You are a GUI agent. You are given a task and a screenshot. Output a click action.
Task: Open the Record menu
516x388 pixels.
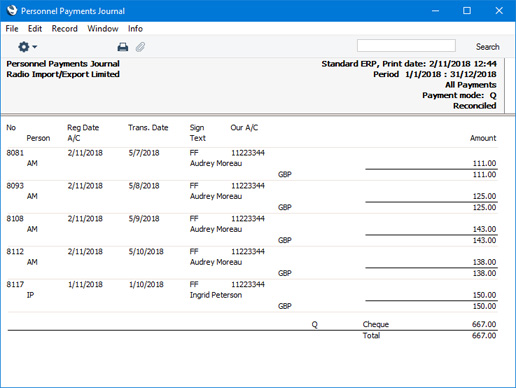pyautogui.click(x=64, y=29)
